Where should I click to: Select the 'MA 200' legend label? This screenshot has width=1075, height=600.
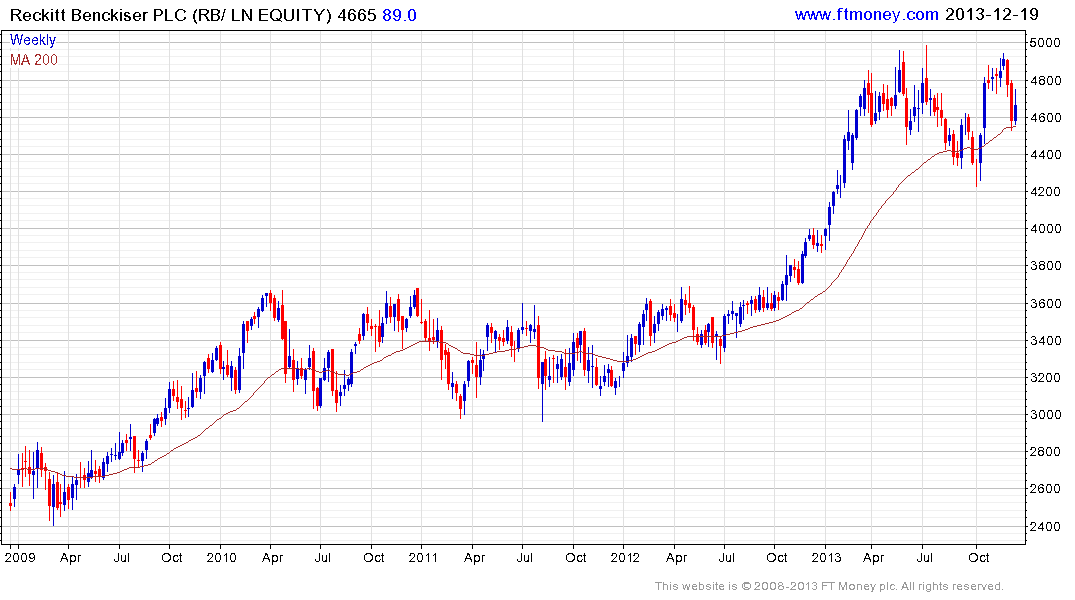coord(34,60)
